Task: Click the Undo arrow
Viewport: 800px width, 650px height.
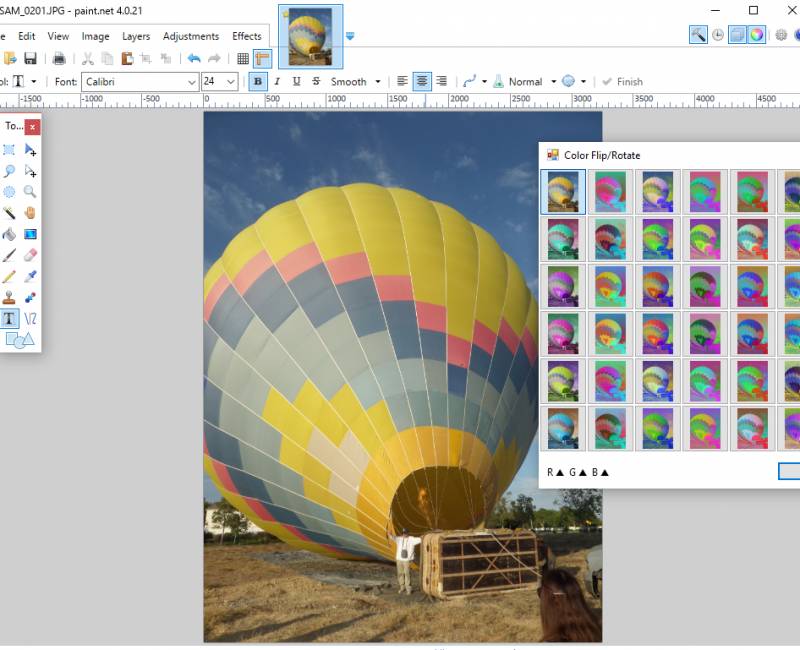Action: pos(194,59)
